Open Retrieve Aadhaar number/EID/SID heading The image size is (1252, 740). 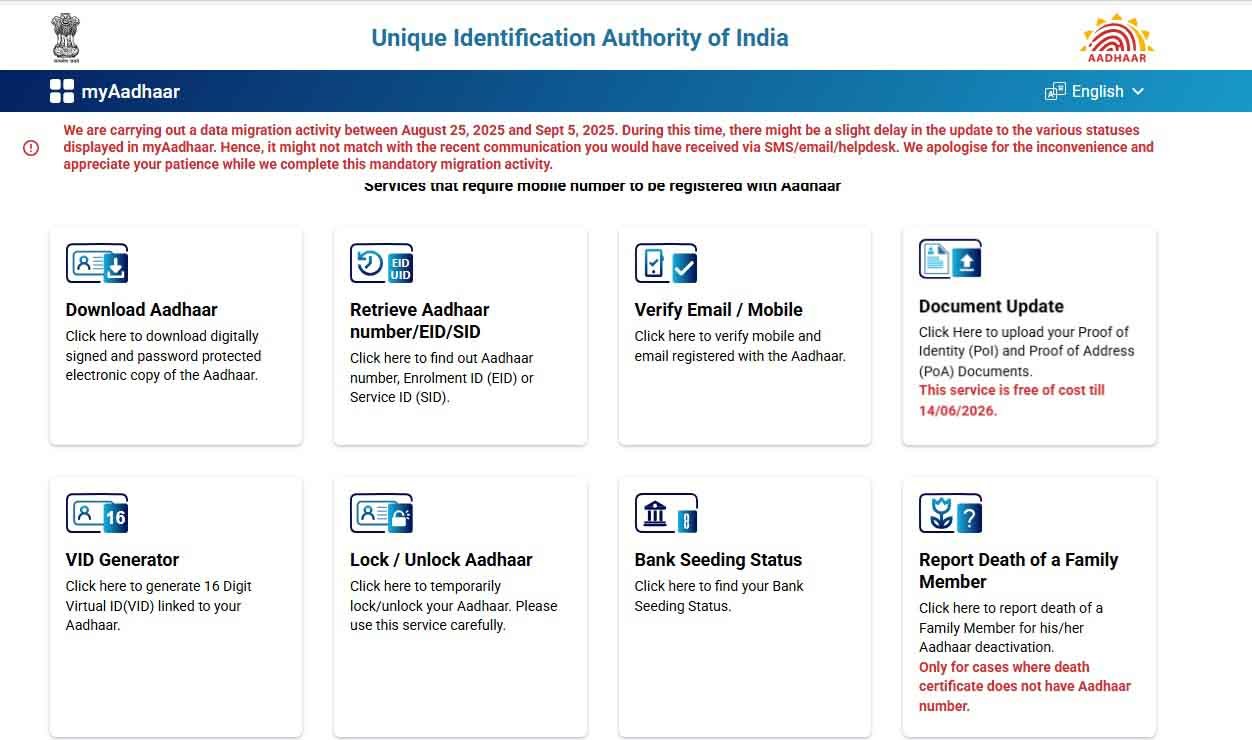point(420,321)
